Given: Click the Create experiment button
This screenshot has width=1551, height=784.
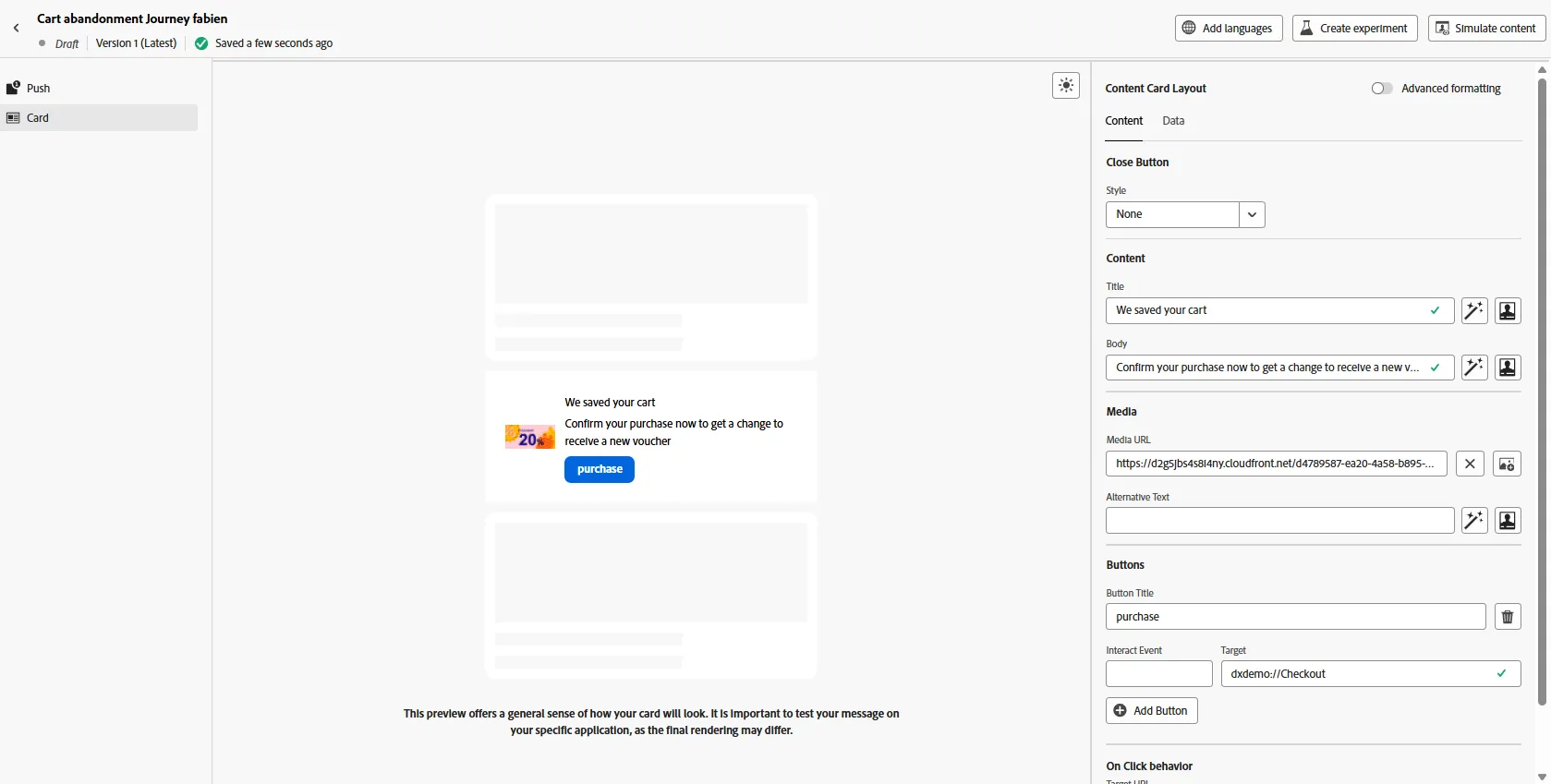Looking at the screenshot, I should tap(1354, 29).
